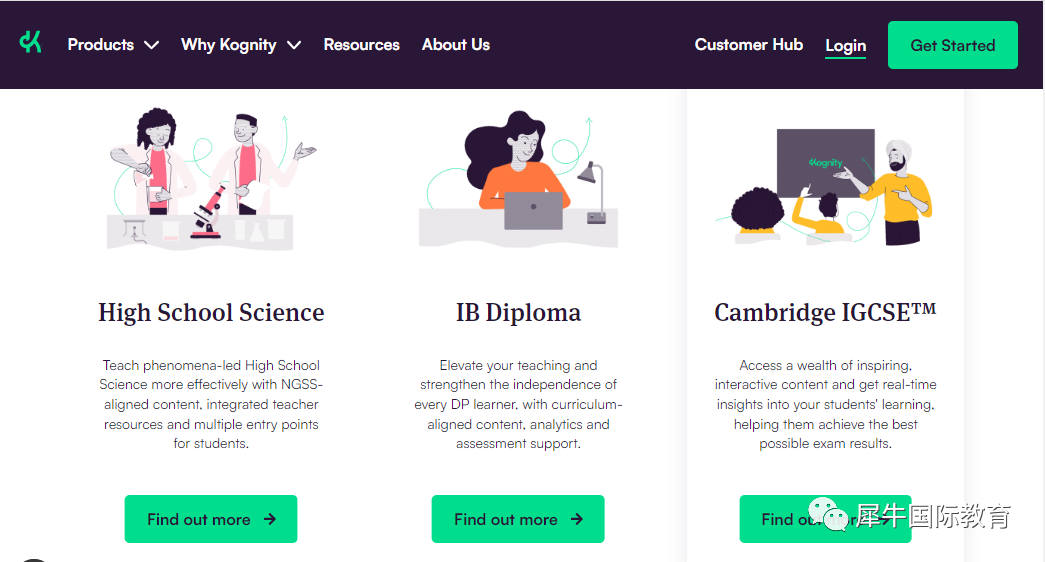Click Find out more under Cambridge IGCSE
Image resolution: width=1045 pixels, height=562 pixels.
coord(825,519)
